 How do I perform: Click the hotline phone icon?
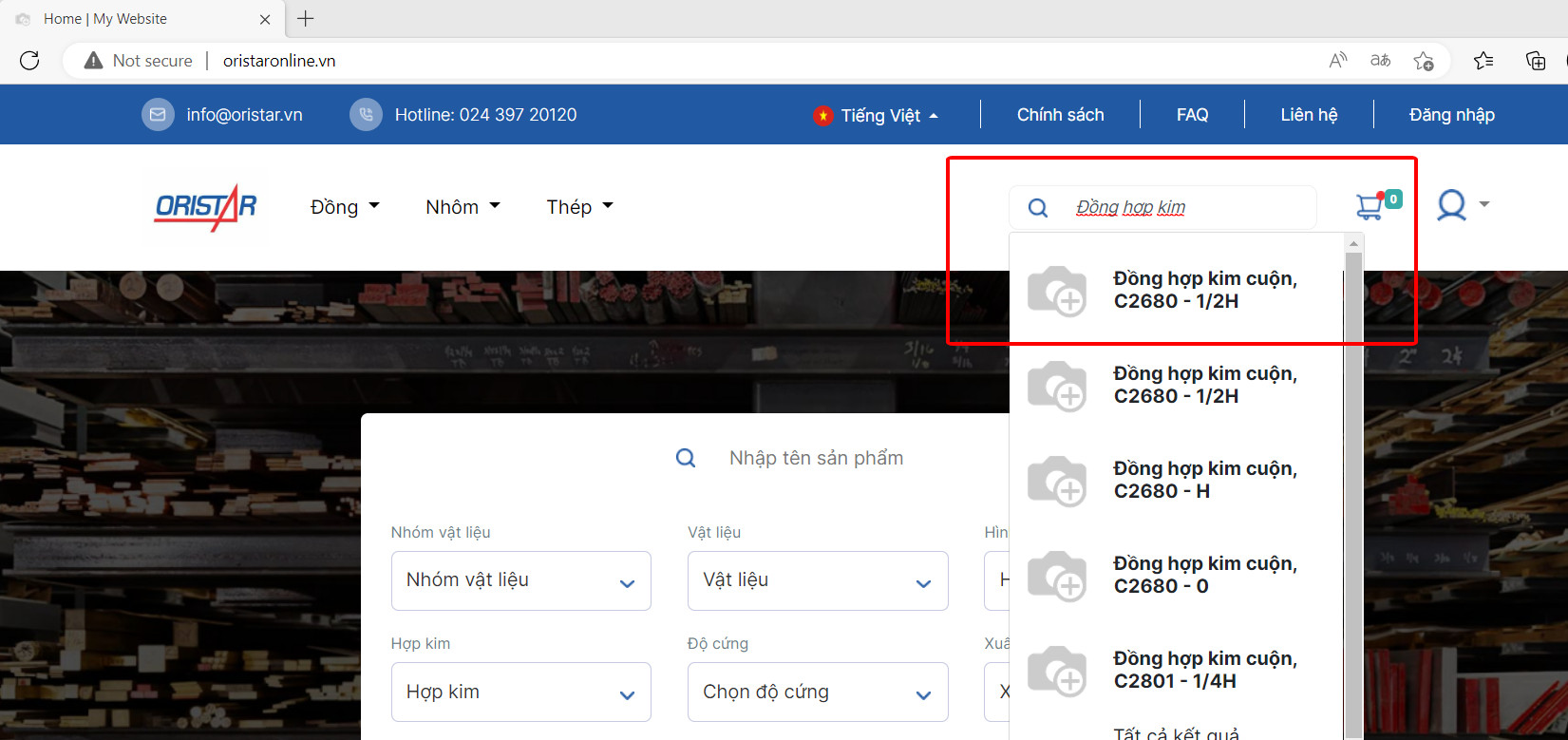click(x=366, y=115)
